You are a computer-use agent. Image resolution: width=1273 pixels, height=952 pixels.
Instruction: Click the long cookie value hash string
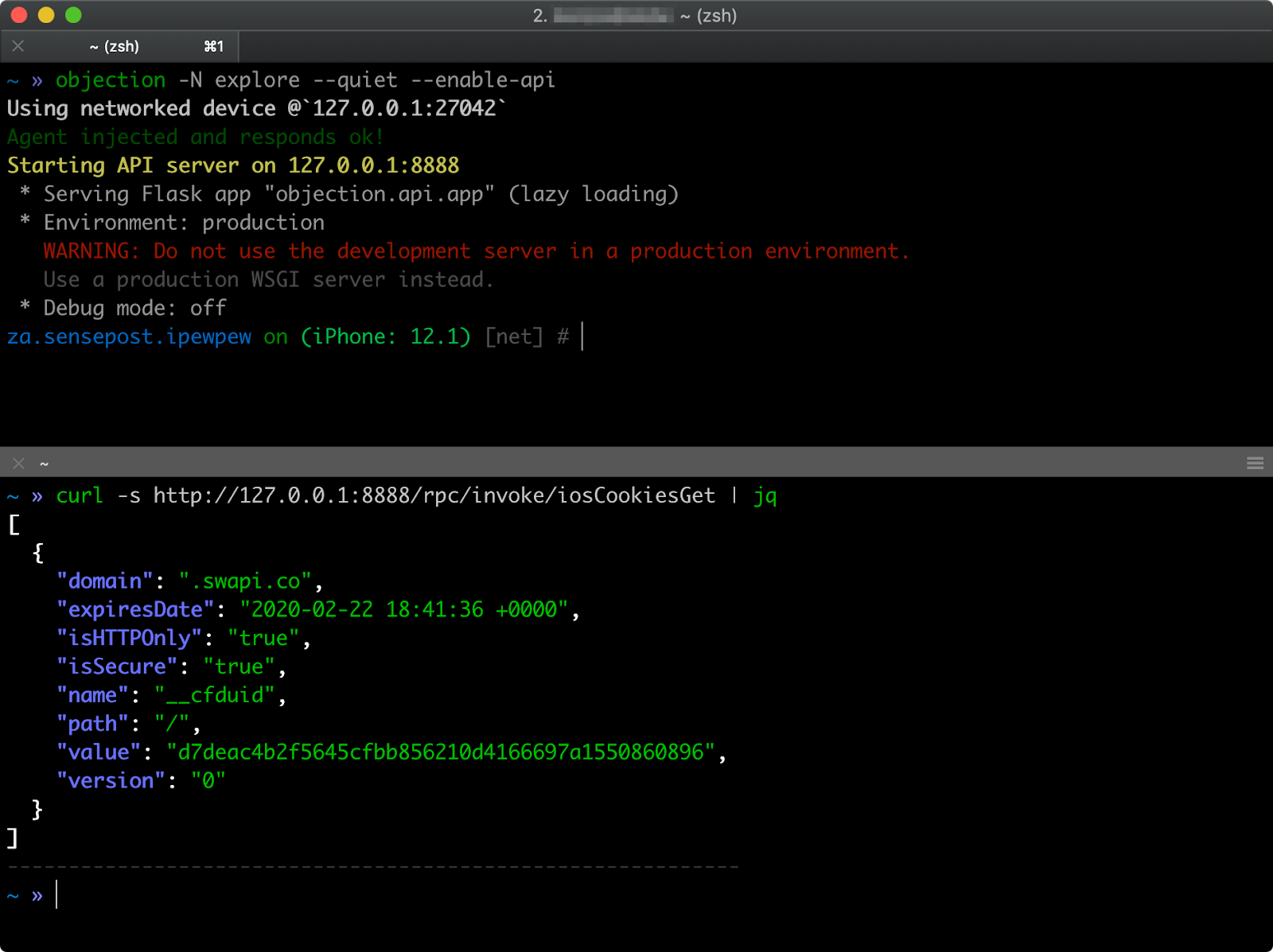click(441, 752)
